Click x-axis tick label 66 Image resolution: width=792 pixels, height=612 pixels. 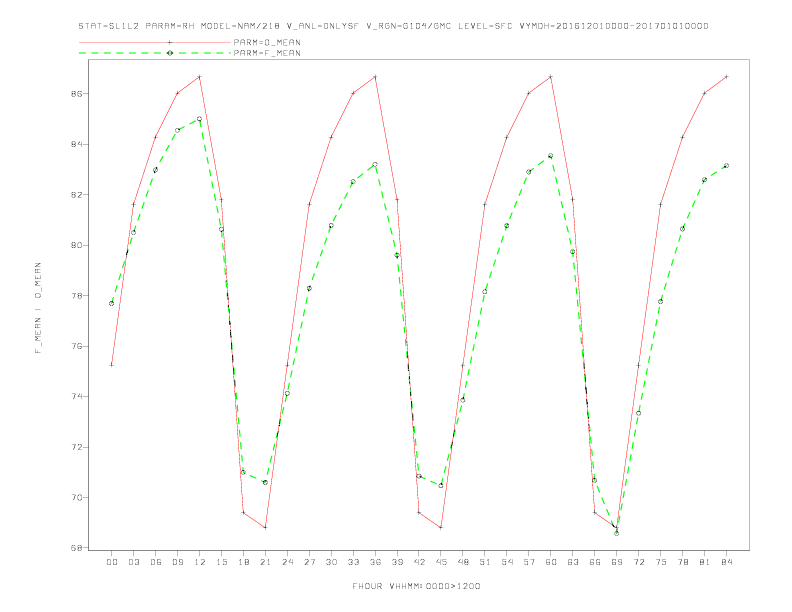click(x=595, y=562)
